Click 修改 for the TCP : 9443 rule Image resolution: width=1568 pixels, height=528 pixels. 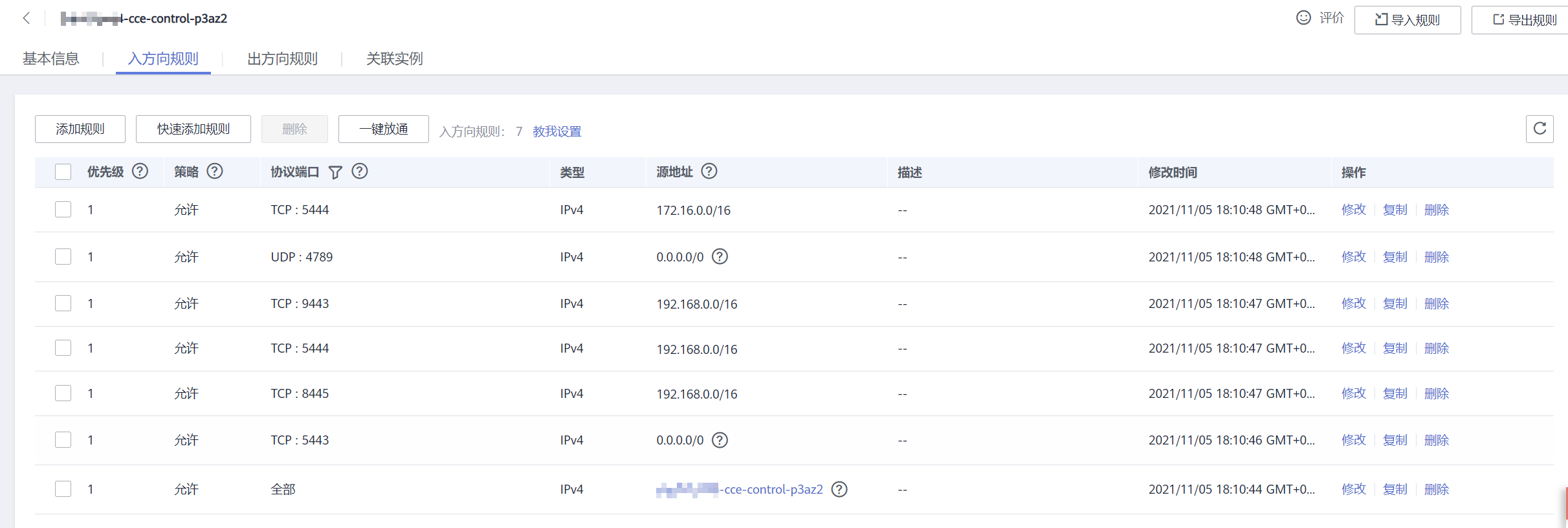[x=1353, y=303]
